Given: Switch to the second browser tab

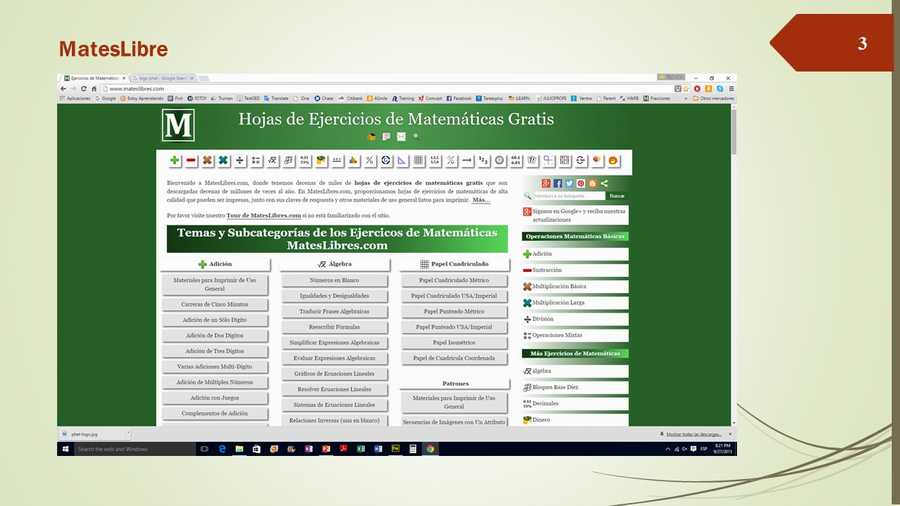Looking at the screenshot, I should click(x=163, y=78).
